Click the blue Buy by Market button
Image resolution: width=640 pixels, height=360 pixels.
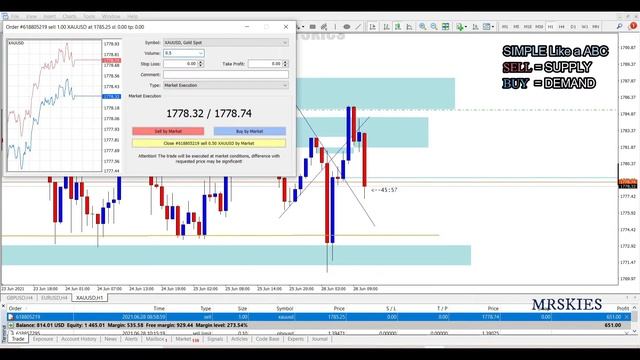[249, 131]
